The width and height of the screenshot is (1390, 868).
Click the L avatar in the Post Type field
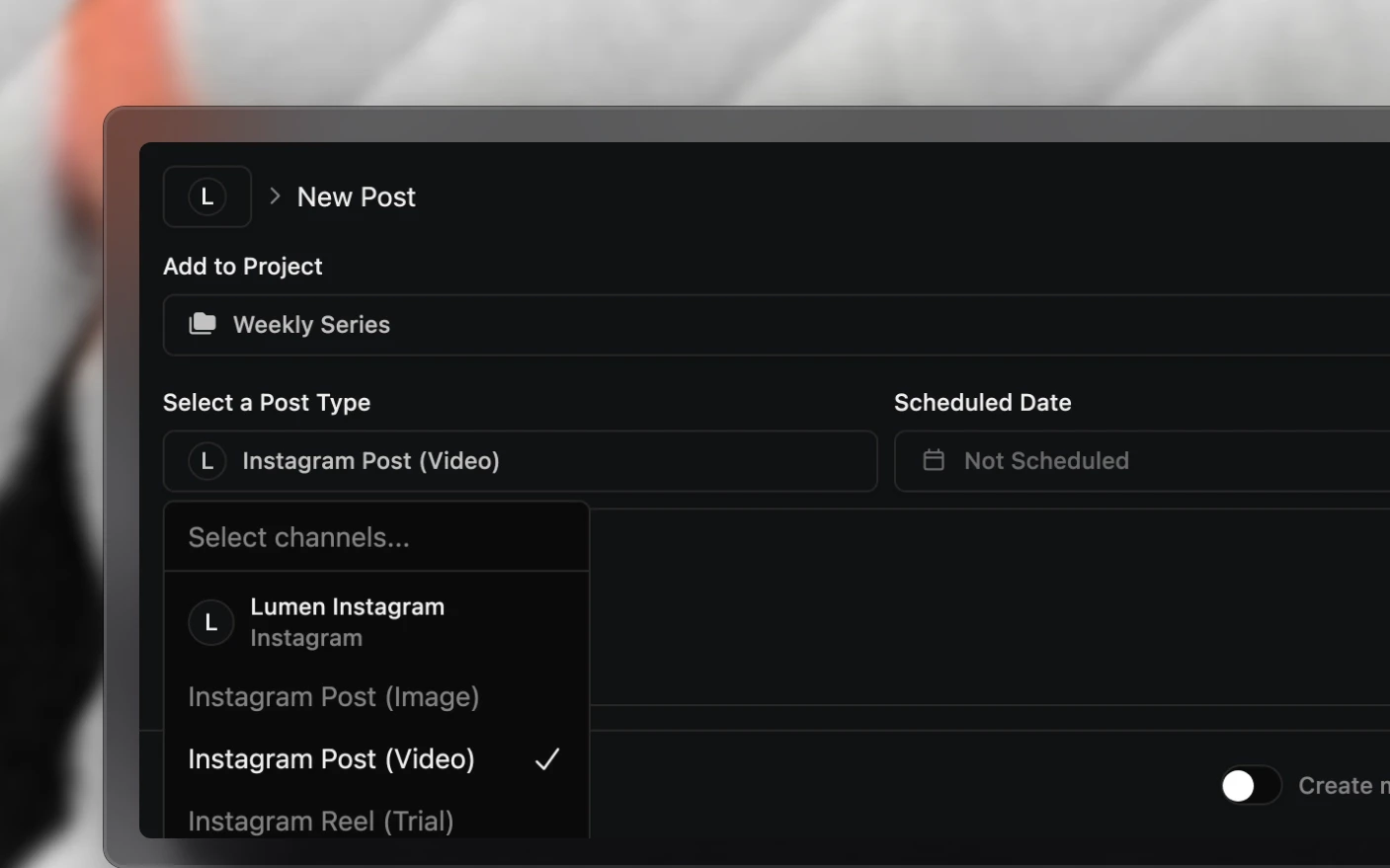[207, 461]
